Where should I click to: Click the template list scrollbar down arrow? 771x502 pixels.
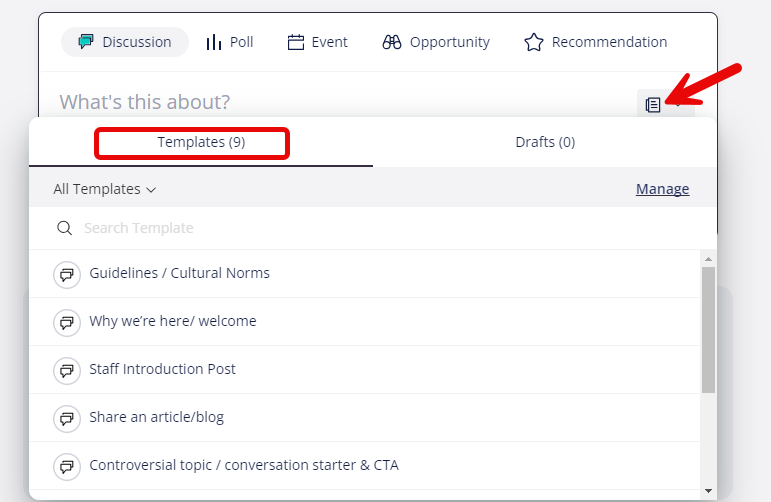[709, 491]
